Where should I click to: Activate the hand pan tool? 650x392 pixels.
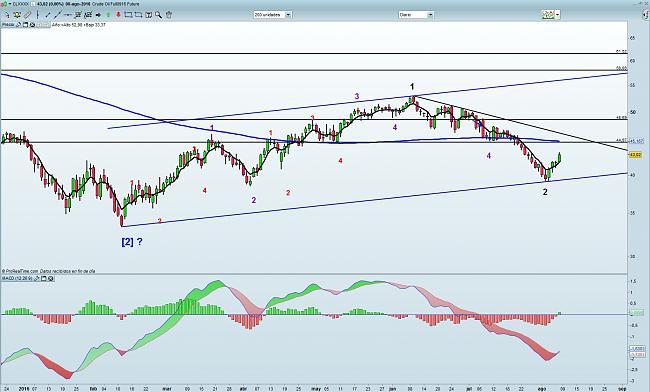pyautogui.click(x=169, y=15)
